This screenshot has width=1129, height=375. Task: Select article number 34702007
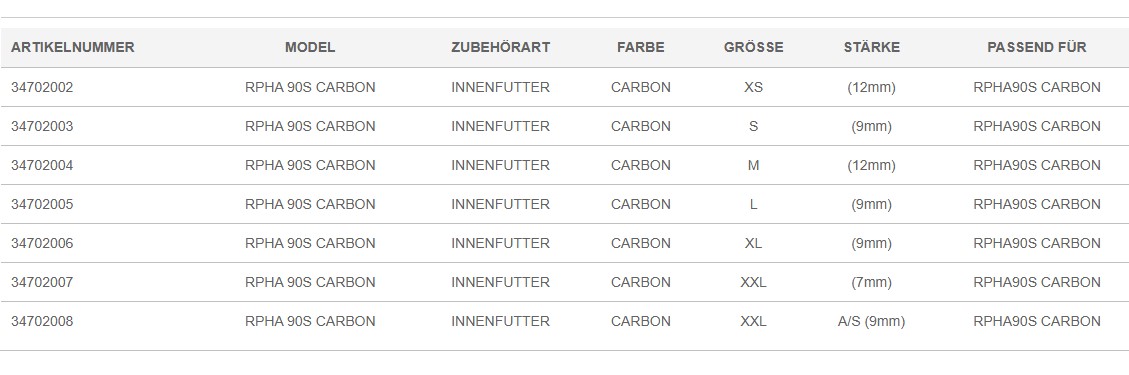[x=42, y=282]
